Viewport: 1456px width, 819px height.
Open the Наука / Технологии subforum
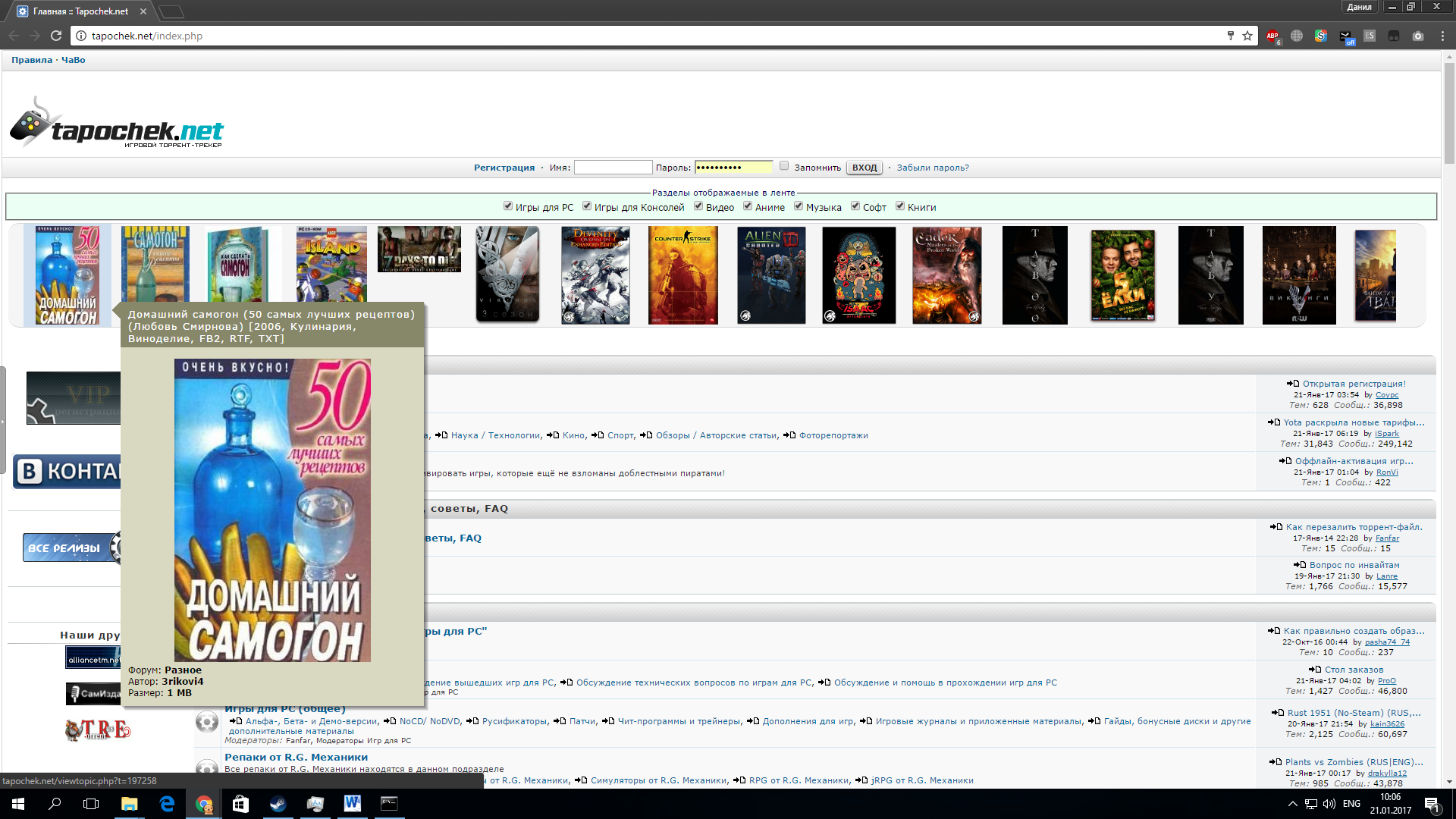[496, 435]
